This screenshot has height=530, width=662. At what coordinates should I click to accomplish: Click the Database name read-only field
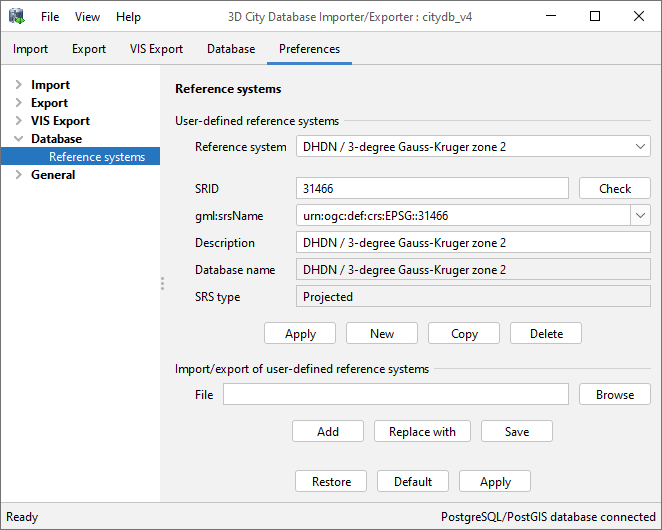[473, 269]
